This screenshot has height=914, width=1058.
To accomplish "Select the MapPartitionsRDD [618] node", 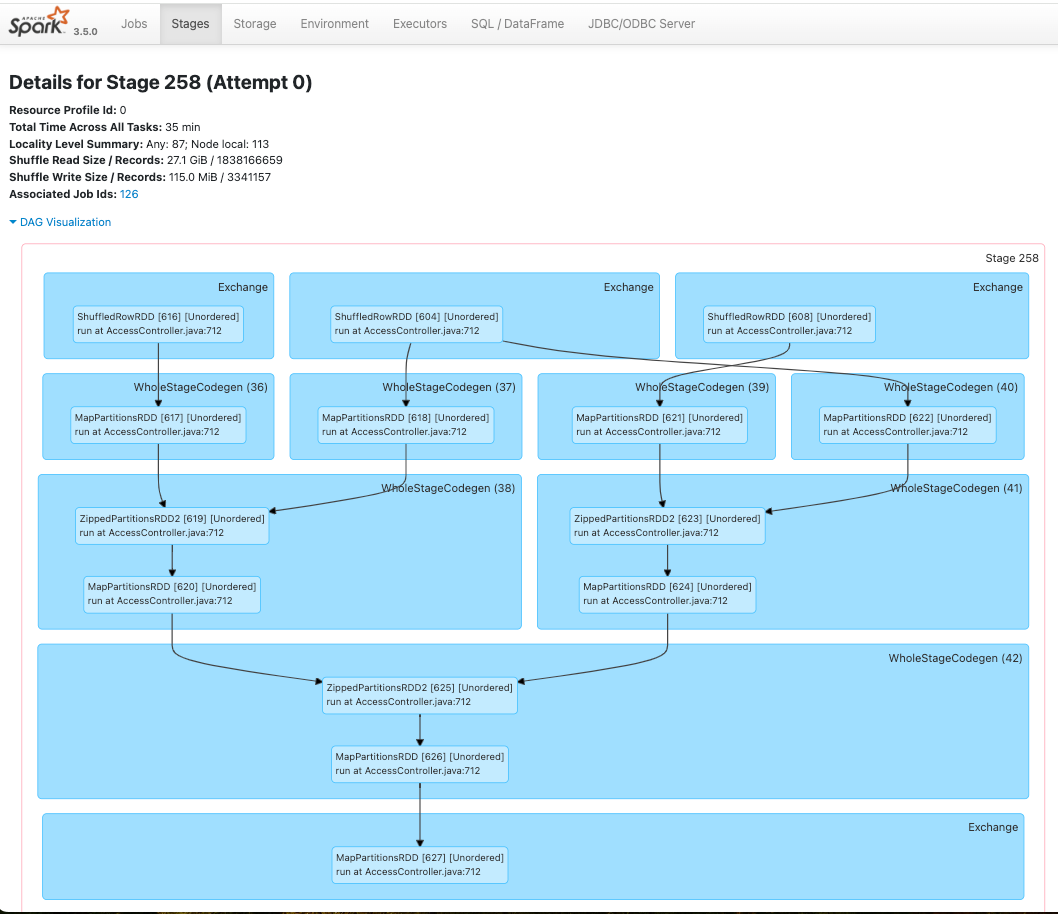I will click(405, 425).
